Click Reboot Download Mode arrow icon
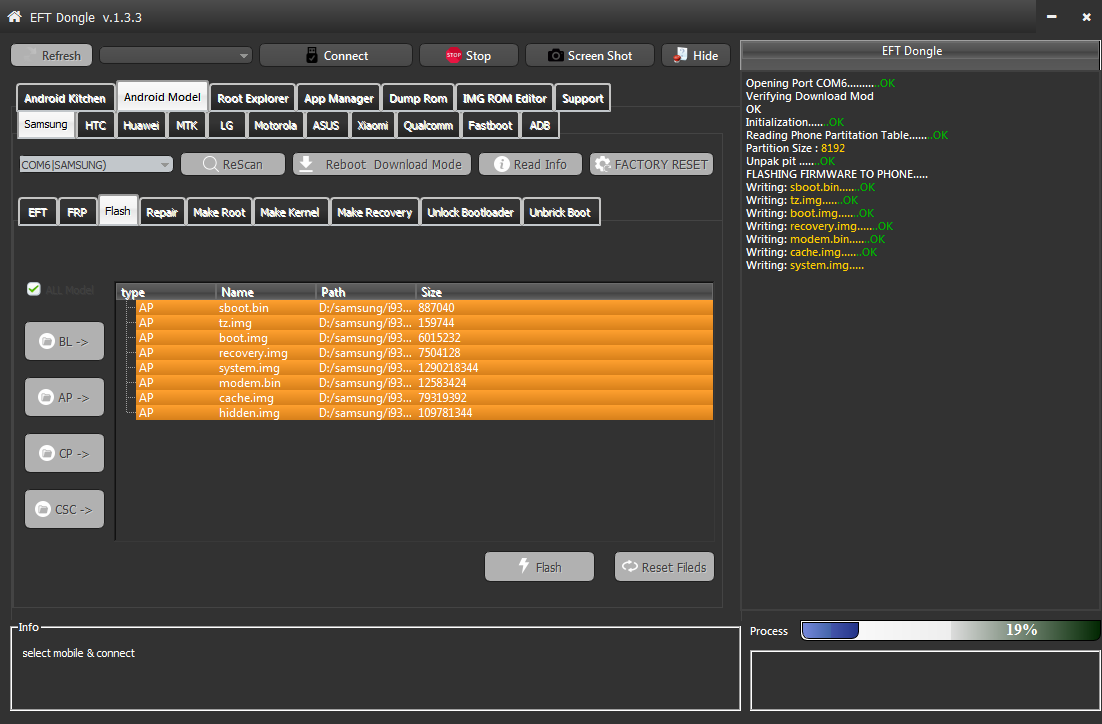 (306, 164)
